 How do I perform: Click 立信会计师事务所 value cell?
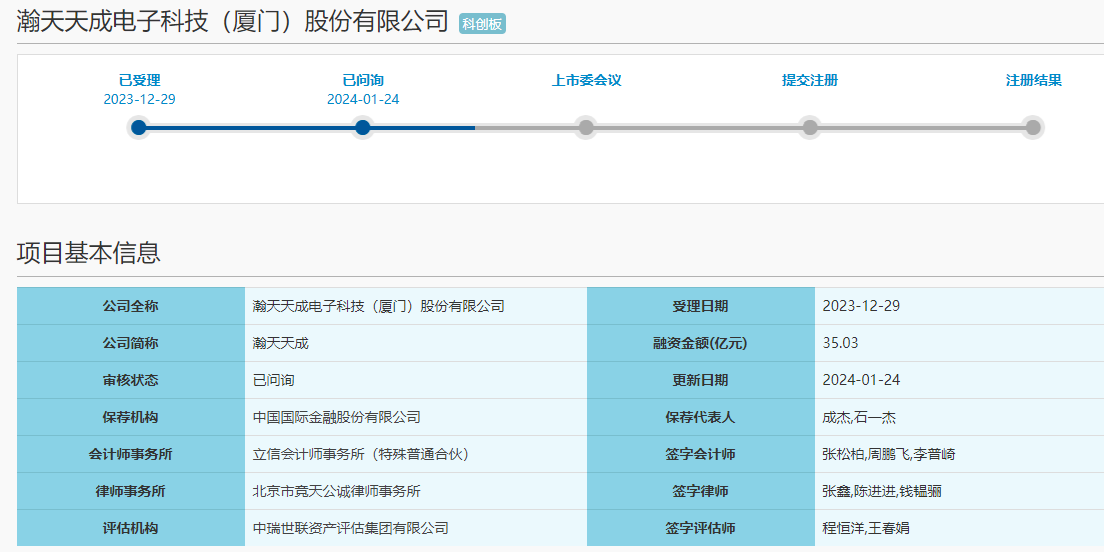coord(415,454)
